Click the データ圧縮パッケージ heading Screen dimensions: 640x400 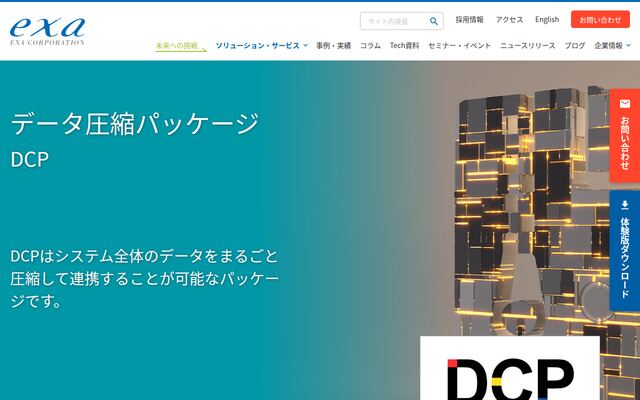point(135,124)
